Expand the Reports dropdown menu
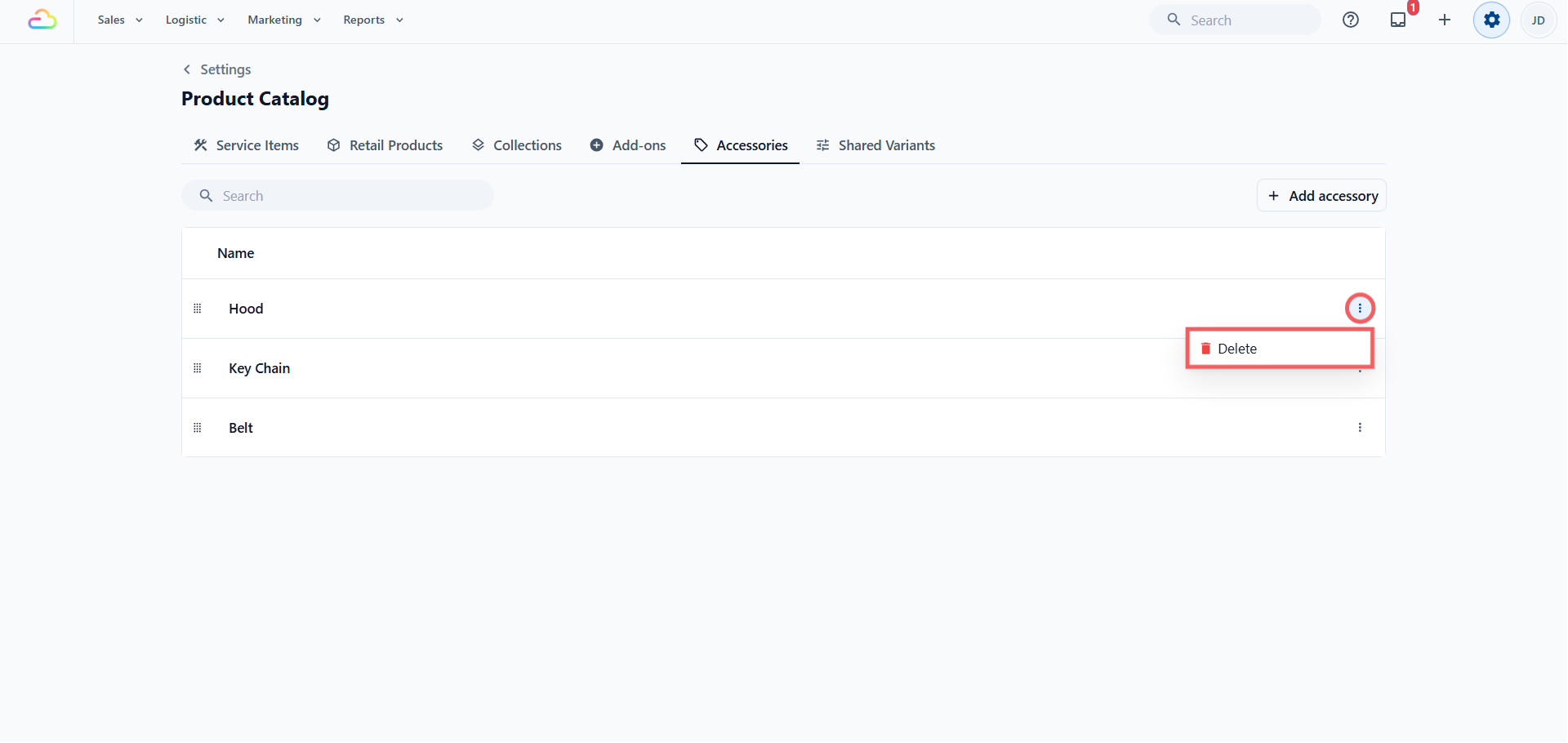 (373, 20)
